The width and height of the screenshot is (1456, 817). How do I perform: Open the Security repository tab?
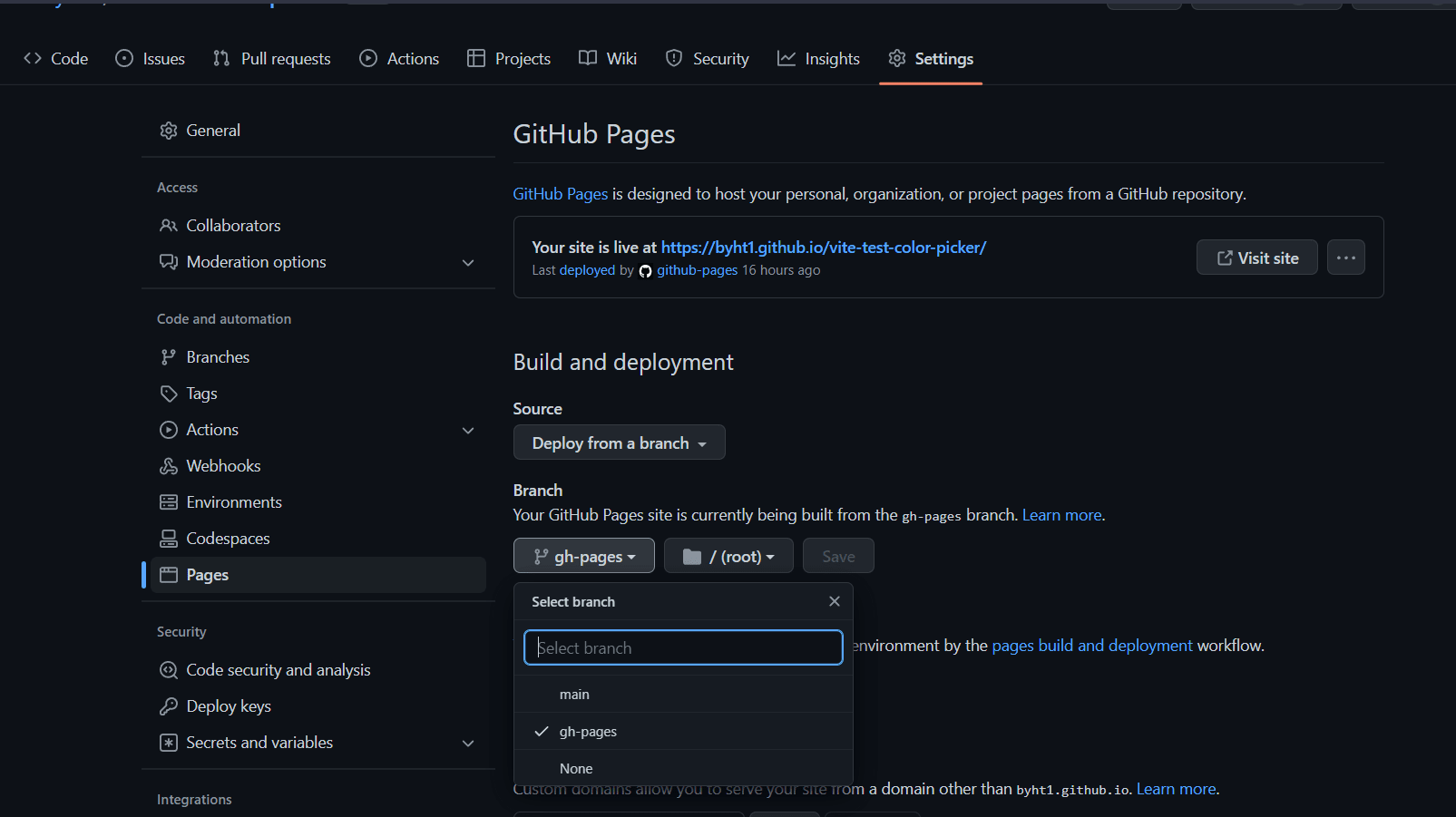[x=708, y=59]
